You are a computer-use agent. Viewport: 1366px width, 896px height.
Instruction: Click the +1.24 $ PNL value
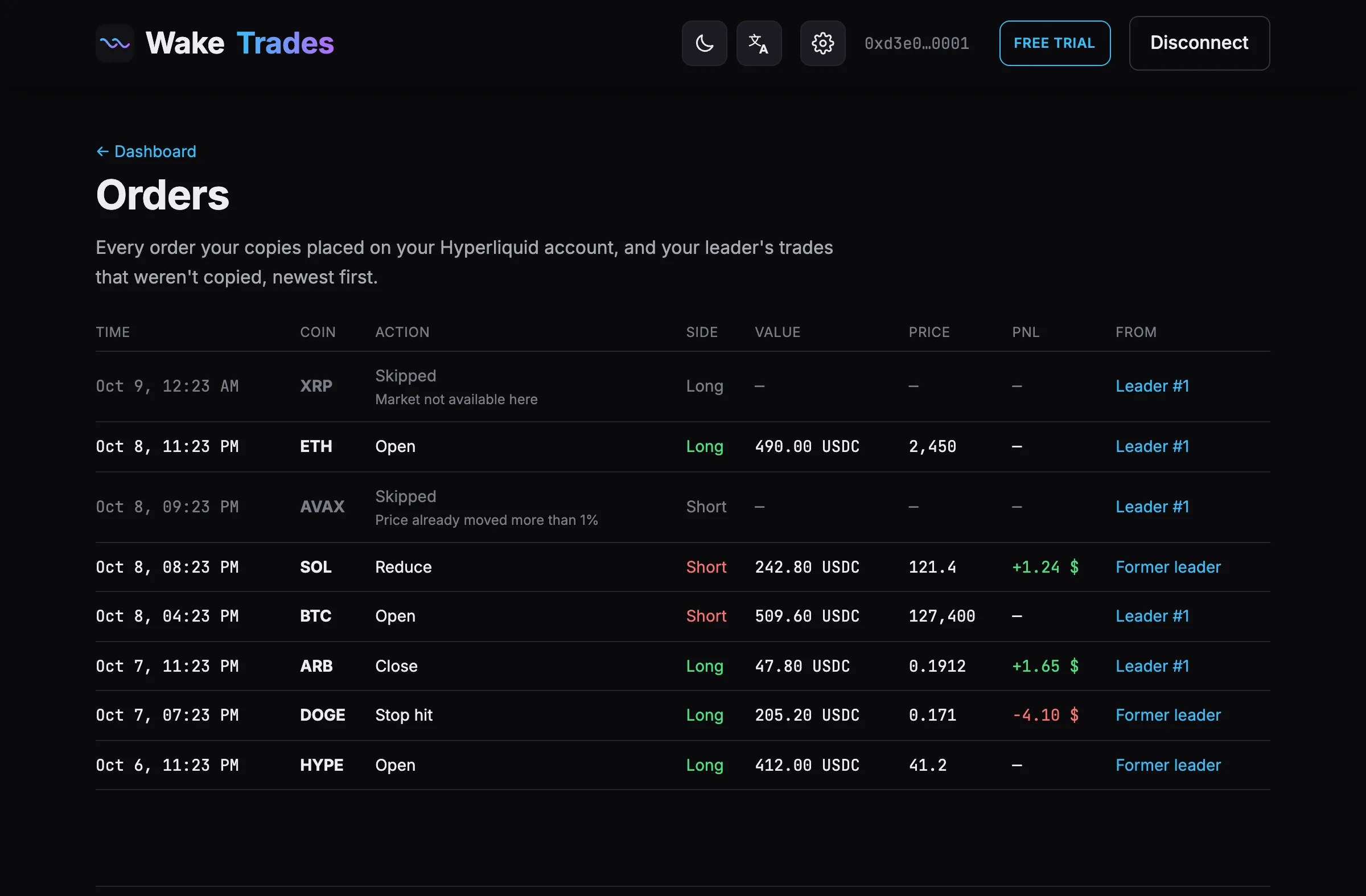tap(1045, 567)
